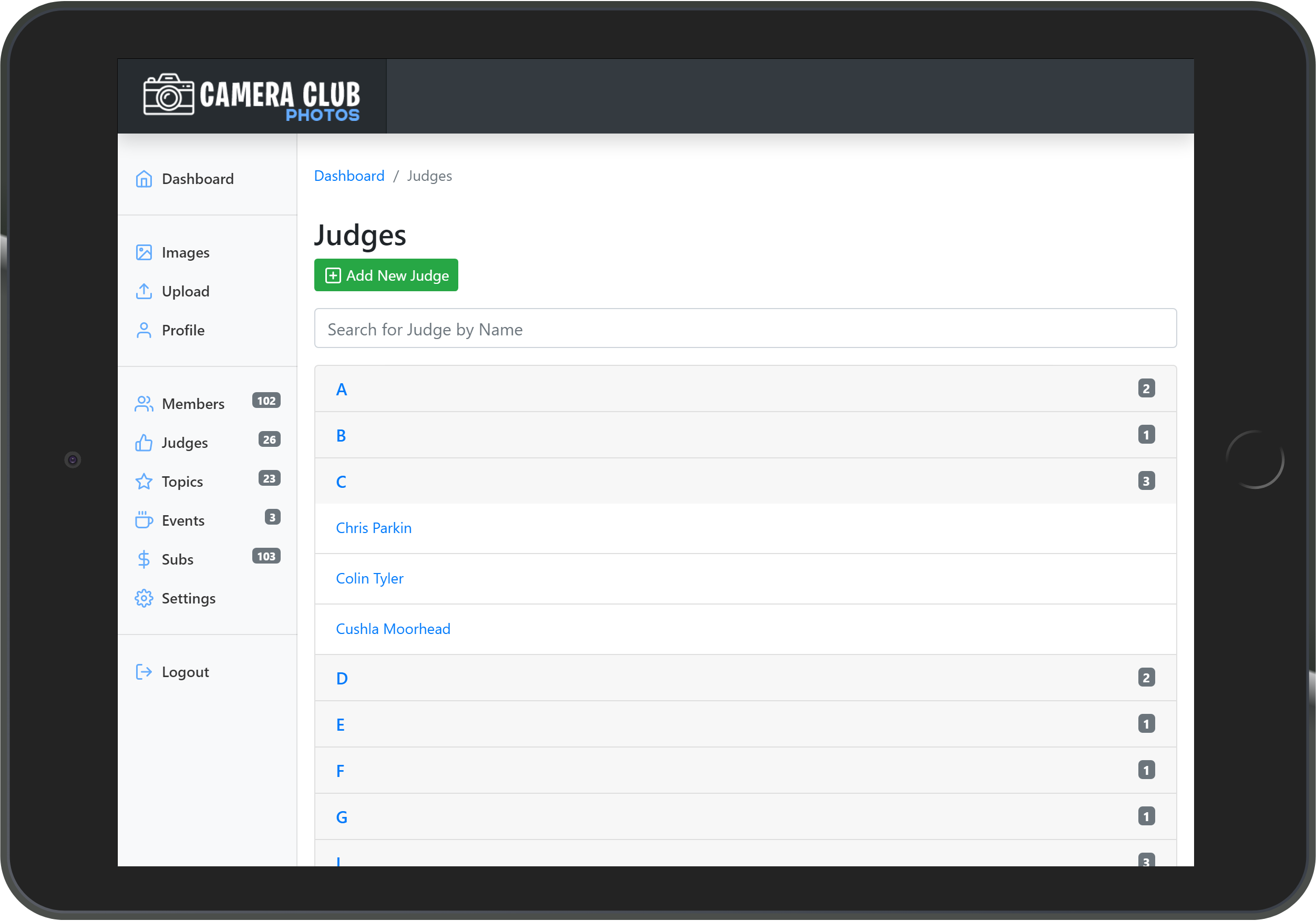Screen dimensions: 1316x921
Task: Click the Logout exit icon
Action: (143, 671)
